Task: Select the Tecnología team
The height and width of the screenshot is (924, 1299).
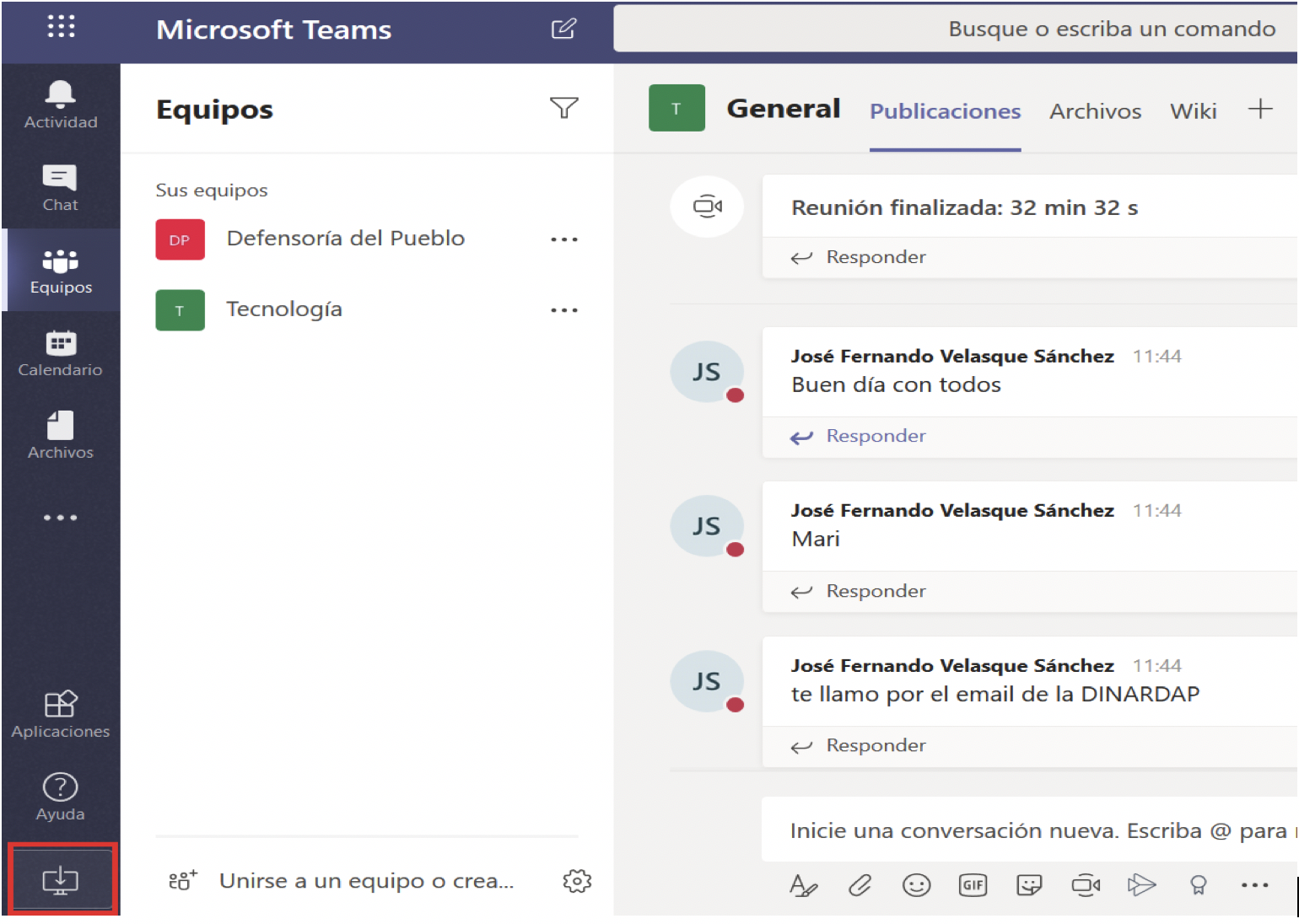Action: tap(283, 309)
